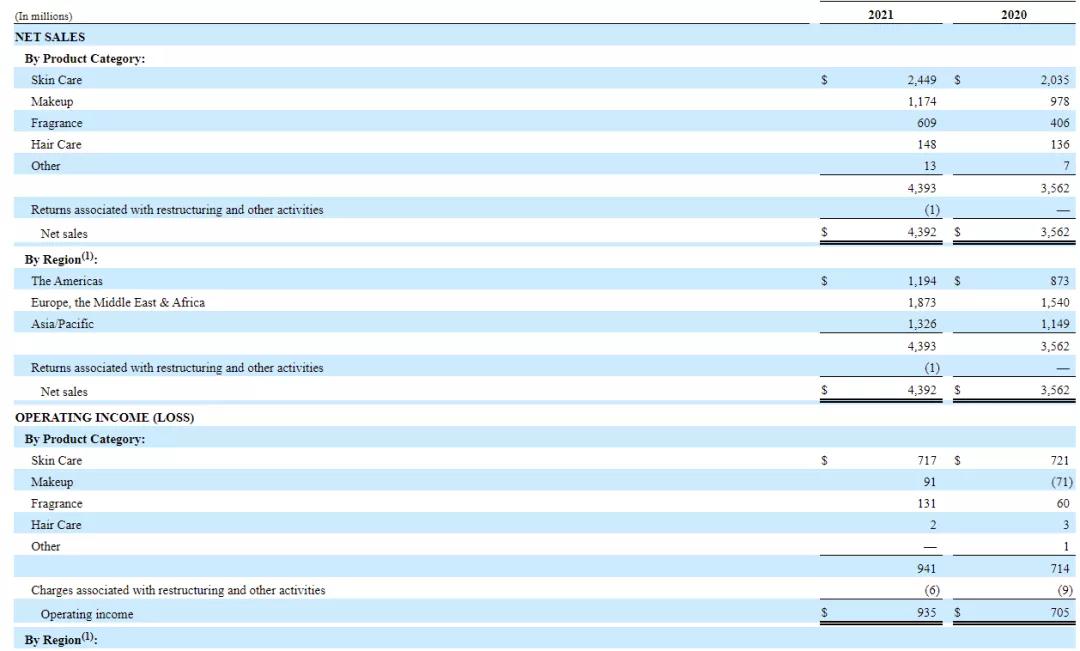Select Europe region value 1,540
This screenshot has width=1080, height=651.
pos(1055,302)
